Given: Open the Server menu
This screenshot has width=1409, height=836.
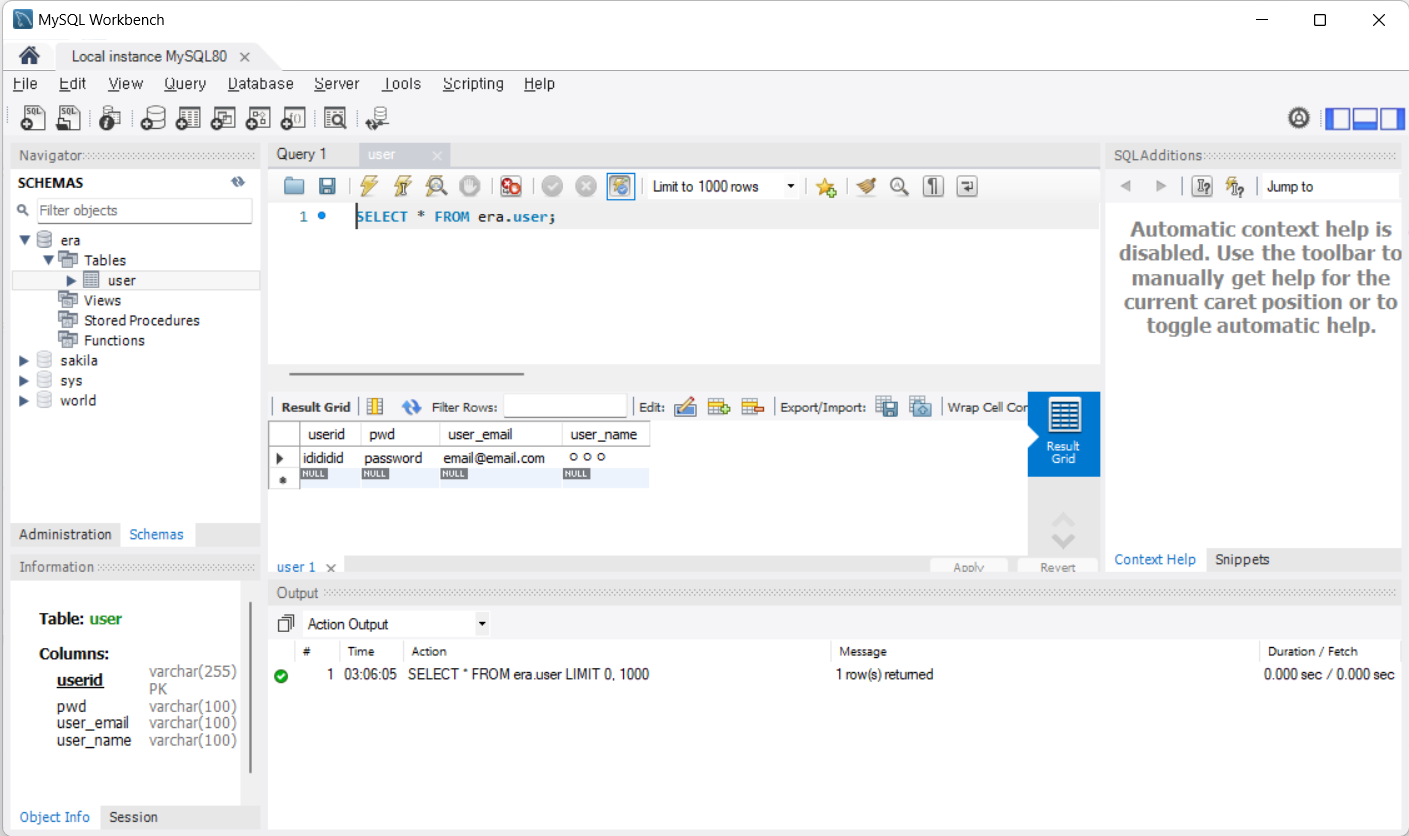Looking at the screenshot, I should coord(336,84).
